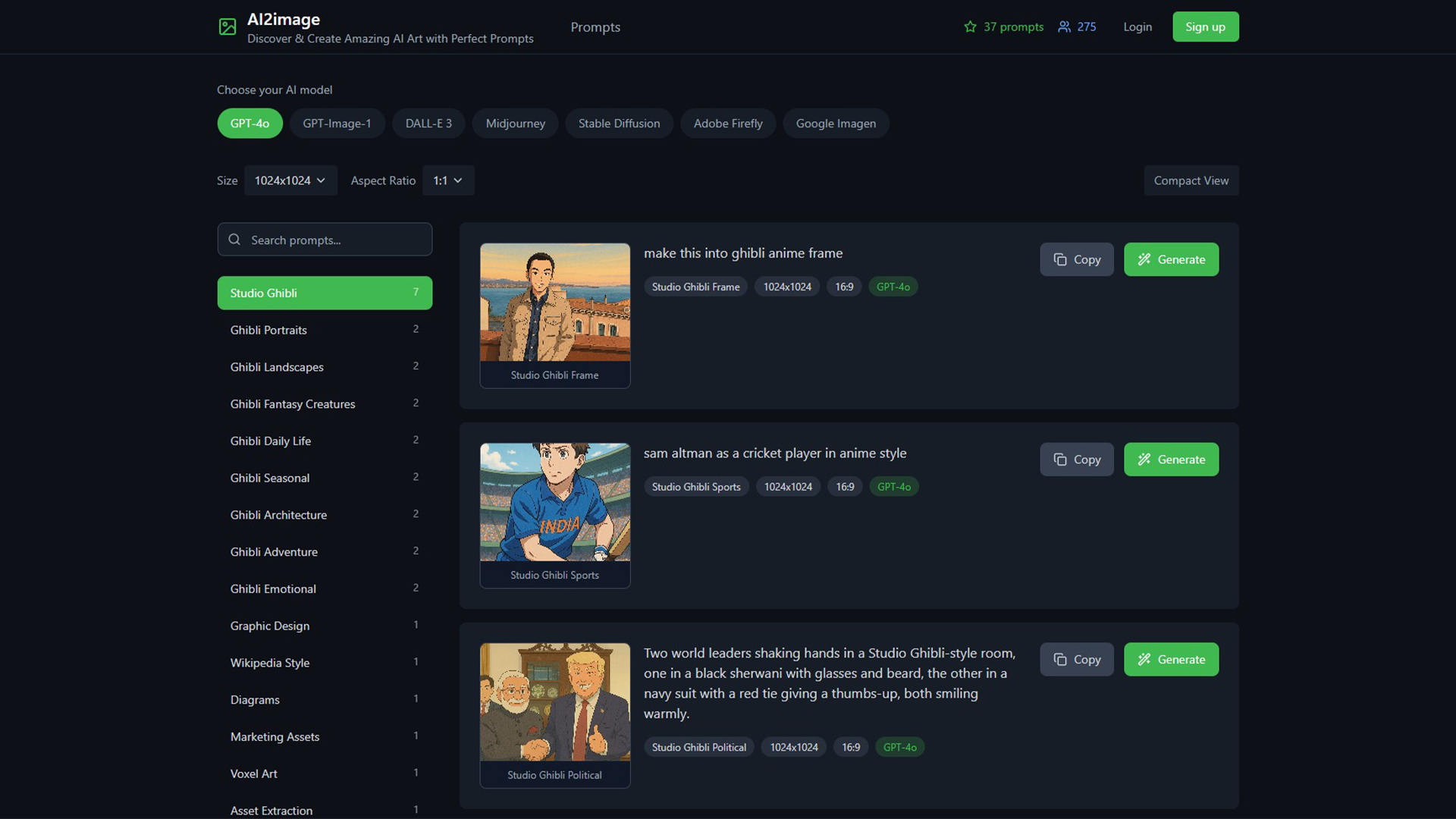Click the star icon beside 37 prompts
The image size is (1456, 819).
970,27
